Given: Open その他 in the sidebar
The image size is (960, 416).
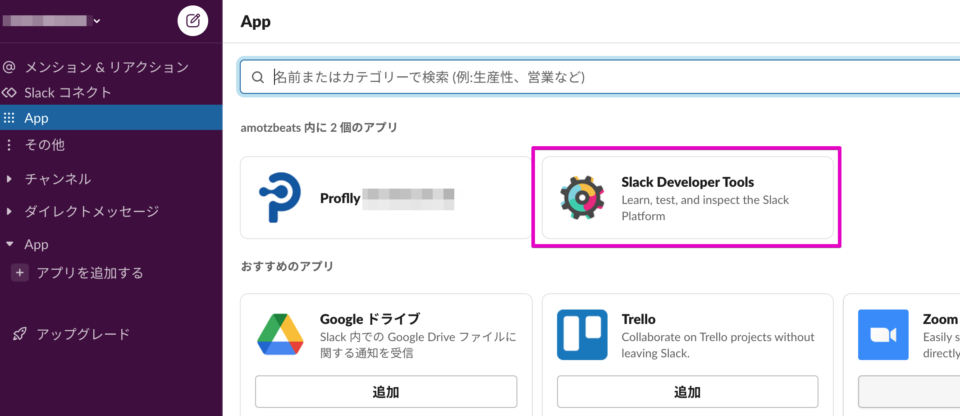Looking at the screenshot, I should [x=45, y=145].
